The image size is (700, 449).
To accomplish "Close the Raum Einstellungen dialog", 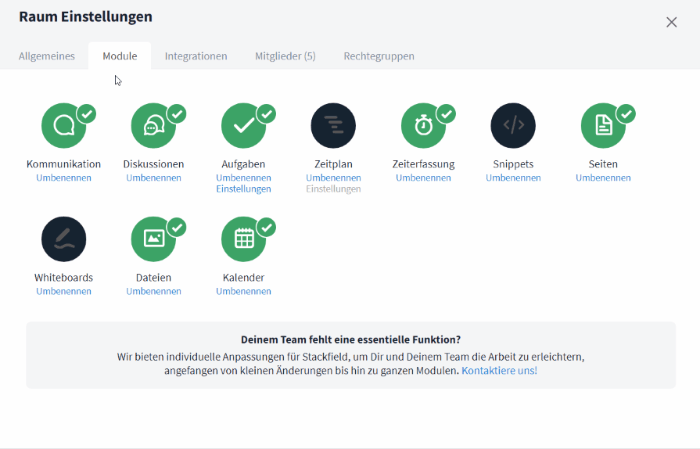I will pos(672,22).
